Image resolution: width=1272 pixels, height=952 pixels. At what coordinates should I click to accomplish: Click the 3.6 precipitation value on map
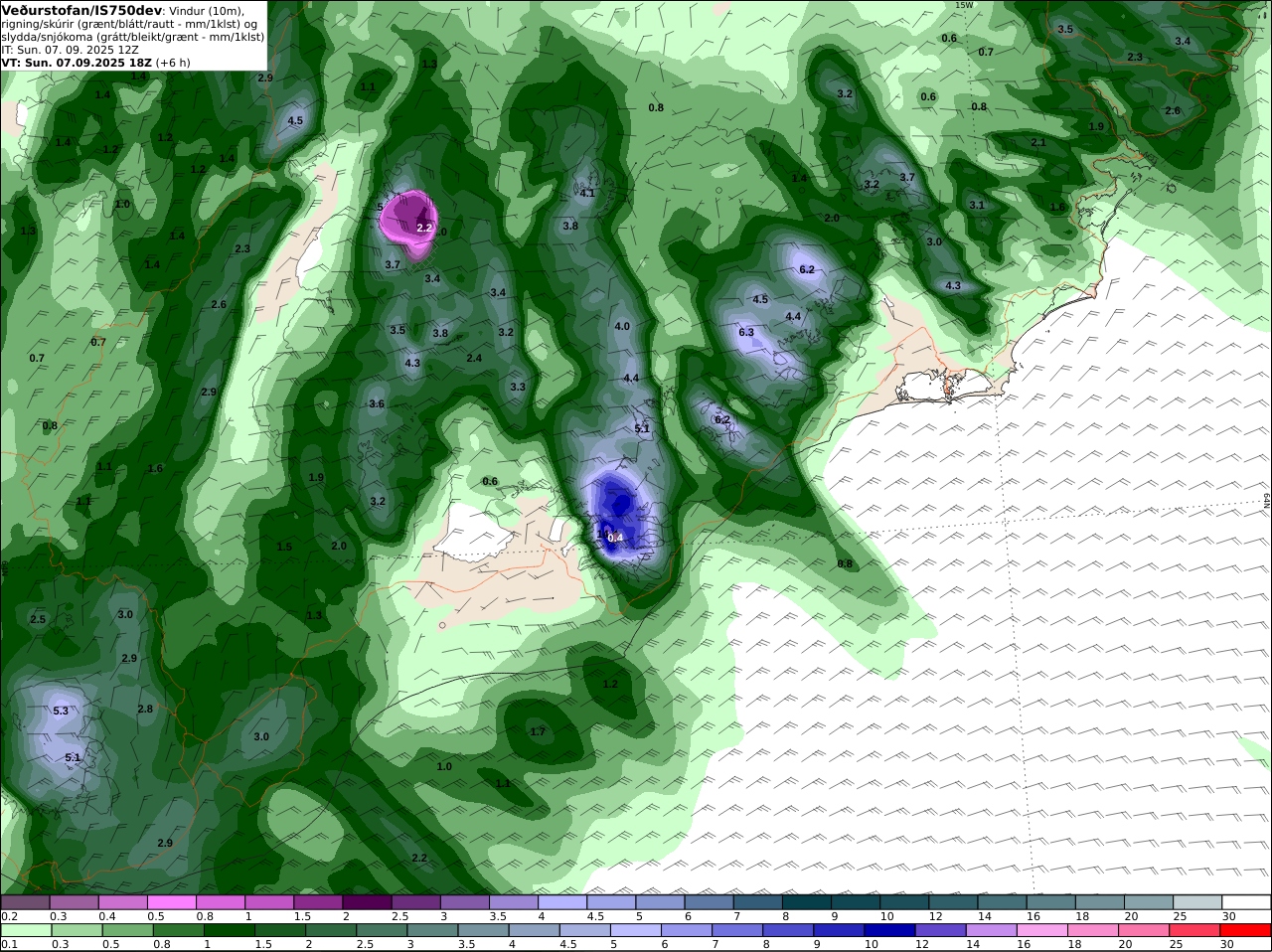coord(377,403)
